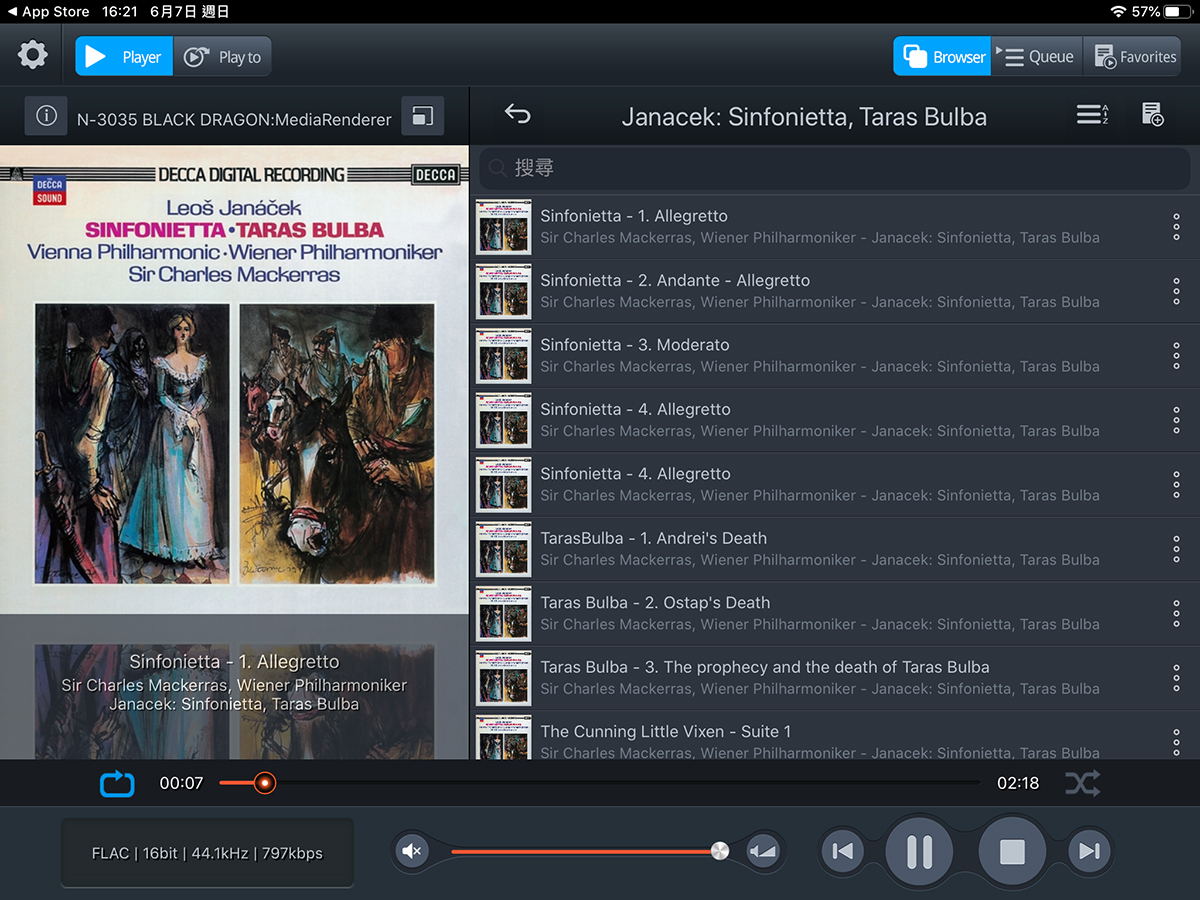Go back with the return arrow
Viewport: 1200px width, 900px height.
click(517, 114)
